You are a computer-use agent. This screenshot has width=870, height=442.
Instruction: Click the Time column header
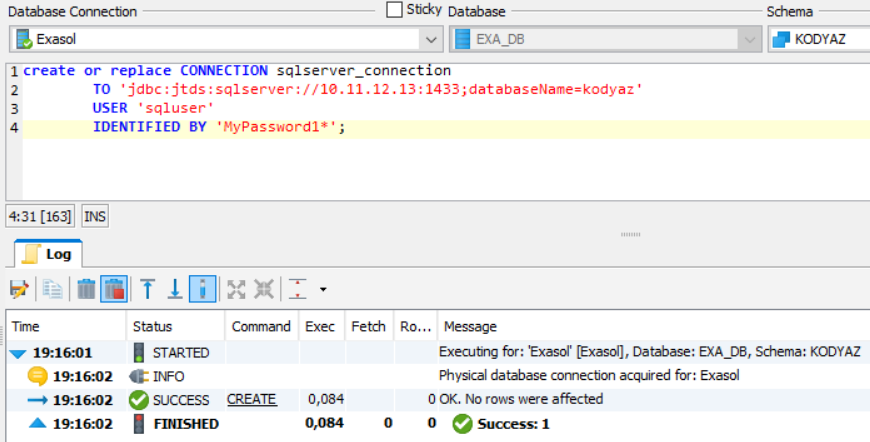tap(67, 327)
